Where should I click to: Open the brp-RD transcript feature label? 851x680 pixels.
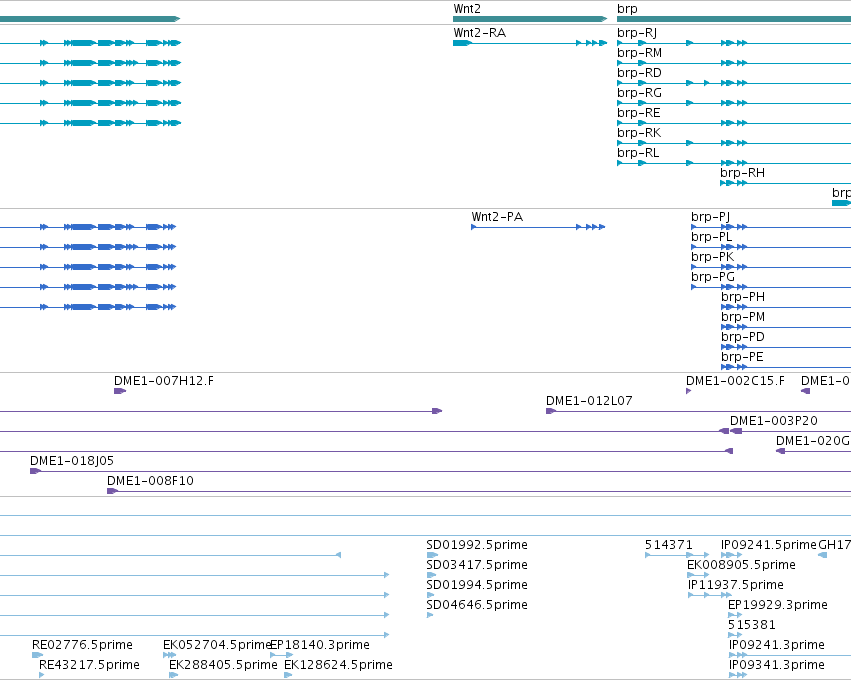pos(639,73)
